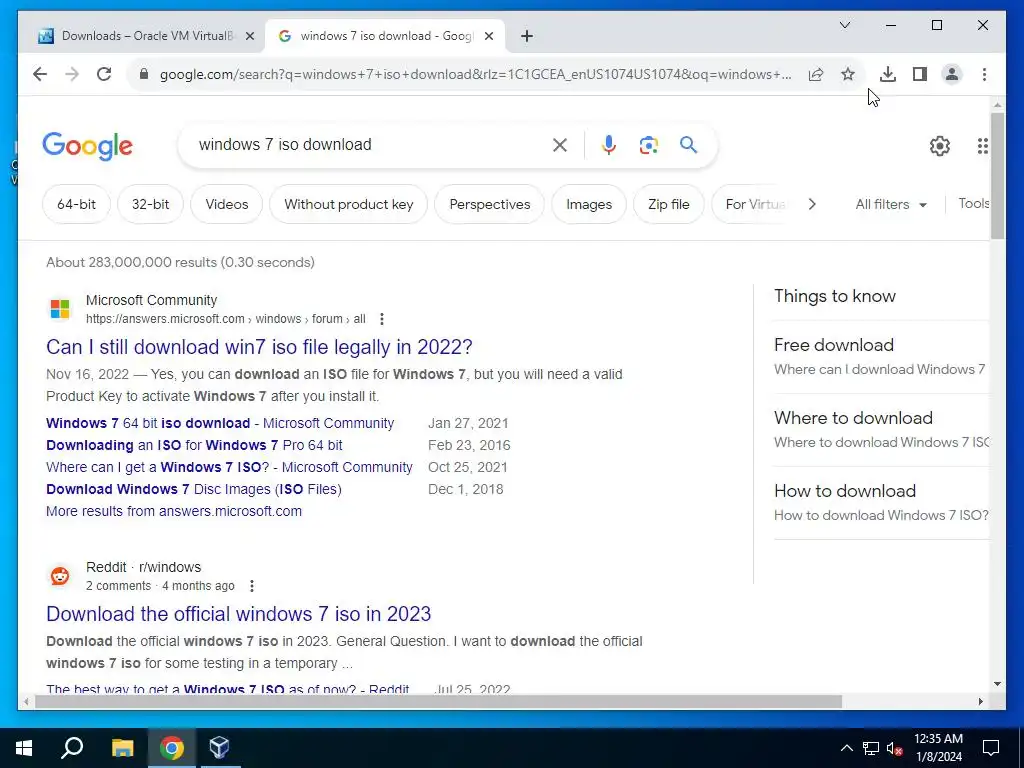
Task: Show more filter chips with the arrow
Action: click(812, 204)
